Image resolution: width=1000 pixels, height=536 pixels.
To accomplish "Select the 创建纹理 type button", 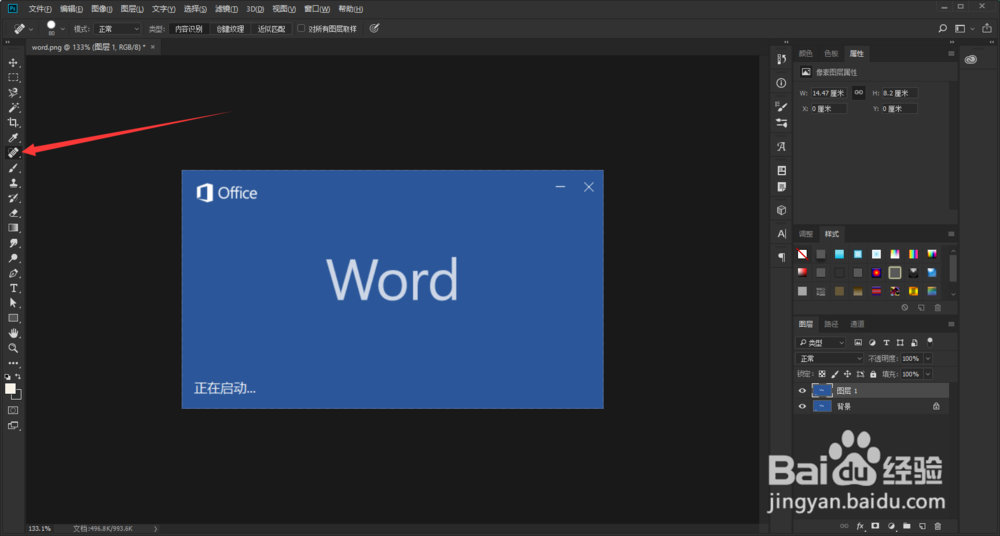I will click(x=230, y=29).
